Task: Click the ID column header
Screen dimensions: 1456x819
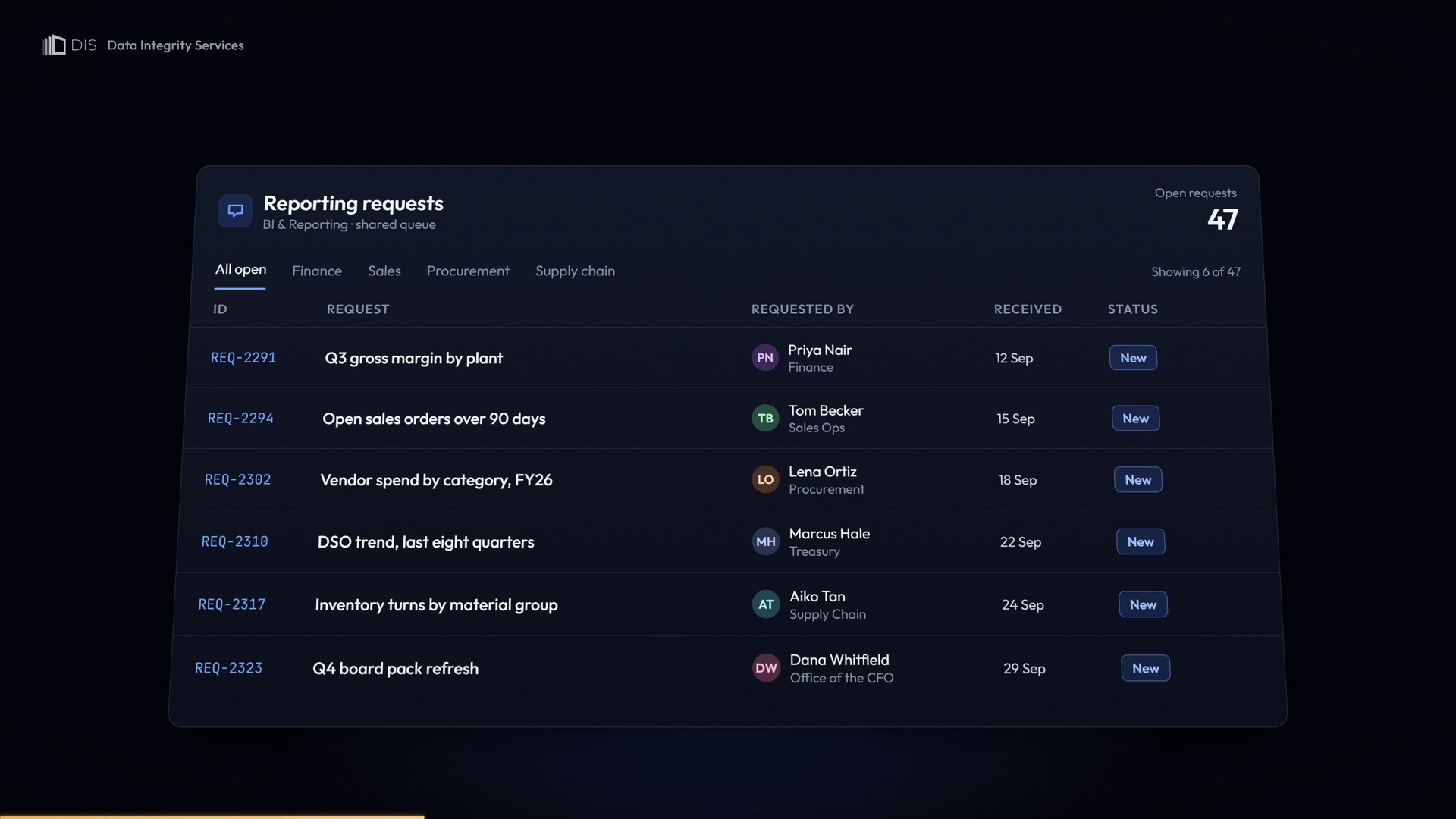Action: [x=220, y=309]
